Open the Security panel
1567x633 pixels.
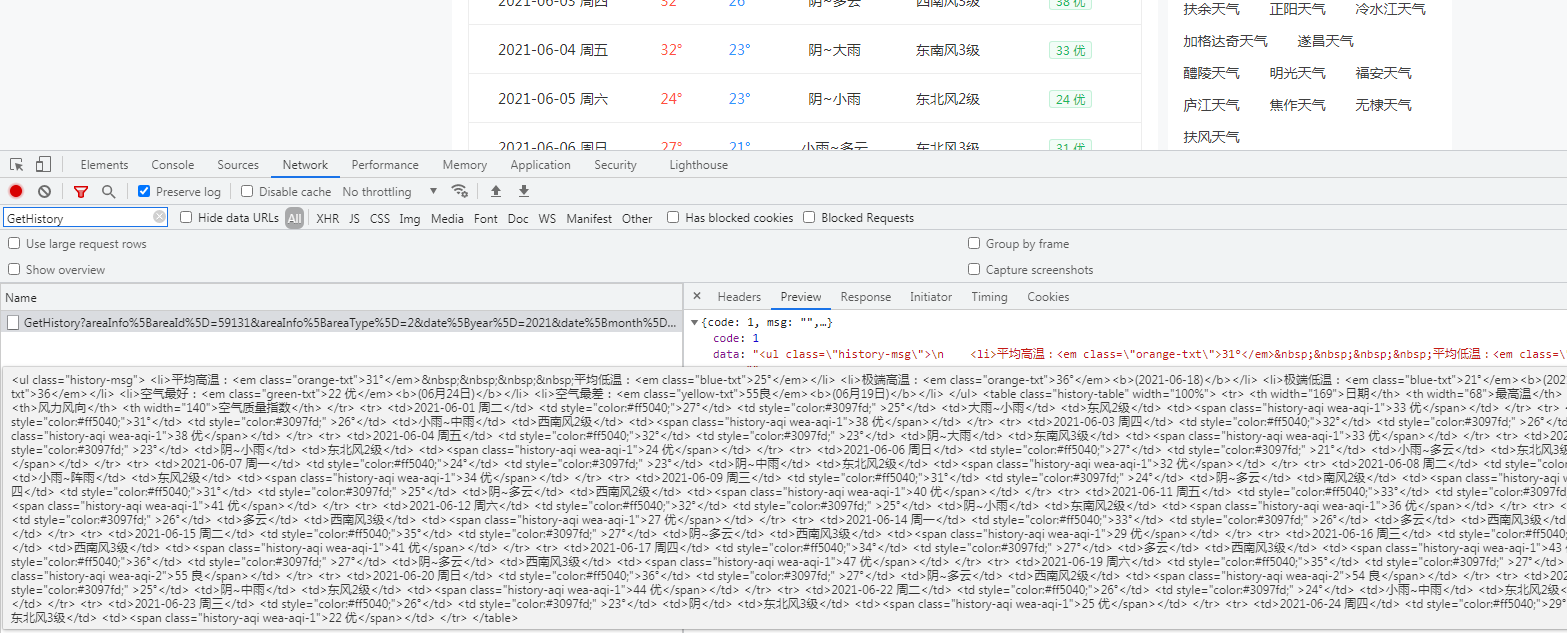click(615, 165)
